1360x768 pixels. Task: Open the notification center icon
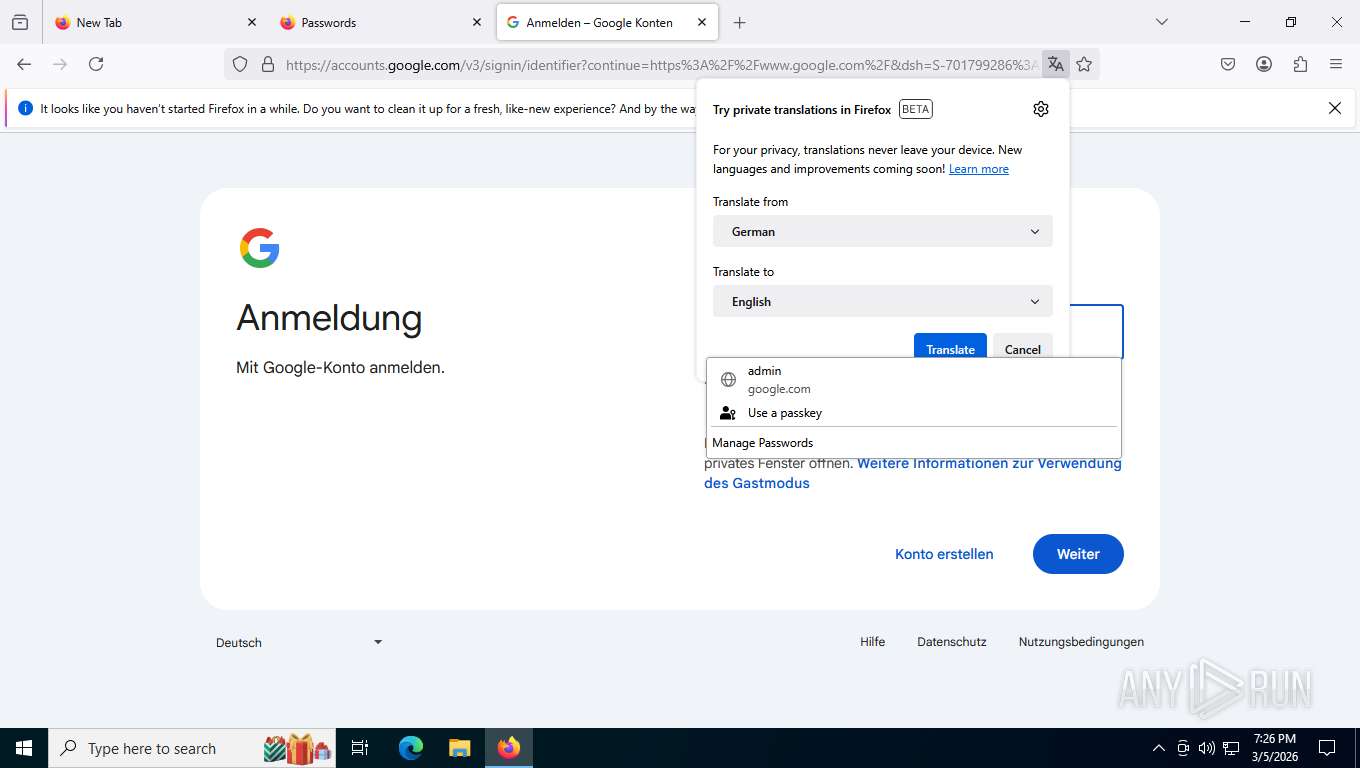click(1327, 748)
